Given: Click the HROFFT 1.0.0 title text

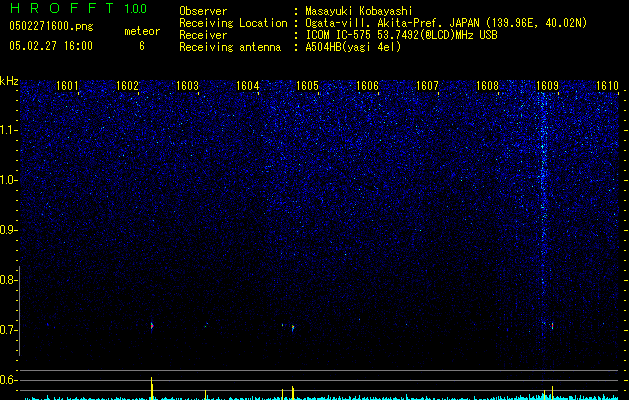Looking at the screenshot, I should tap(79, 8).
